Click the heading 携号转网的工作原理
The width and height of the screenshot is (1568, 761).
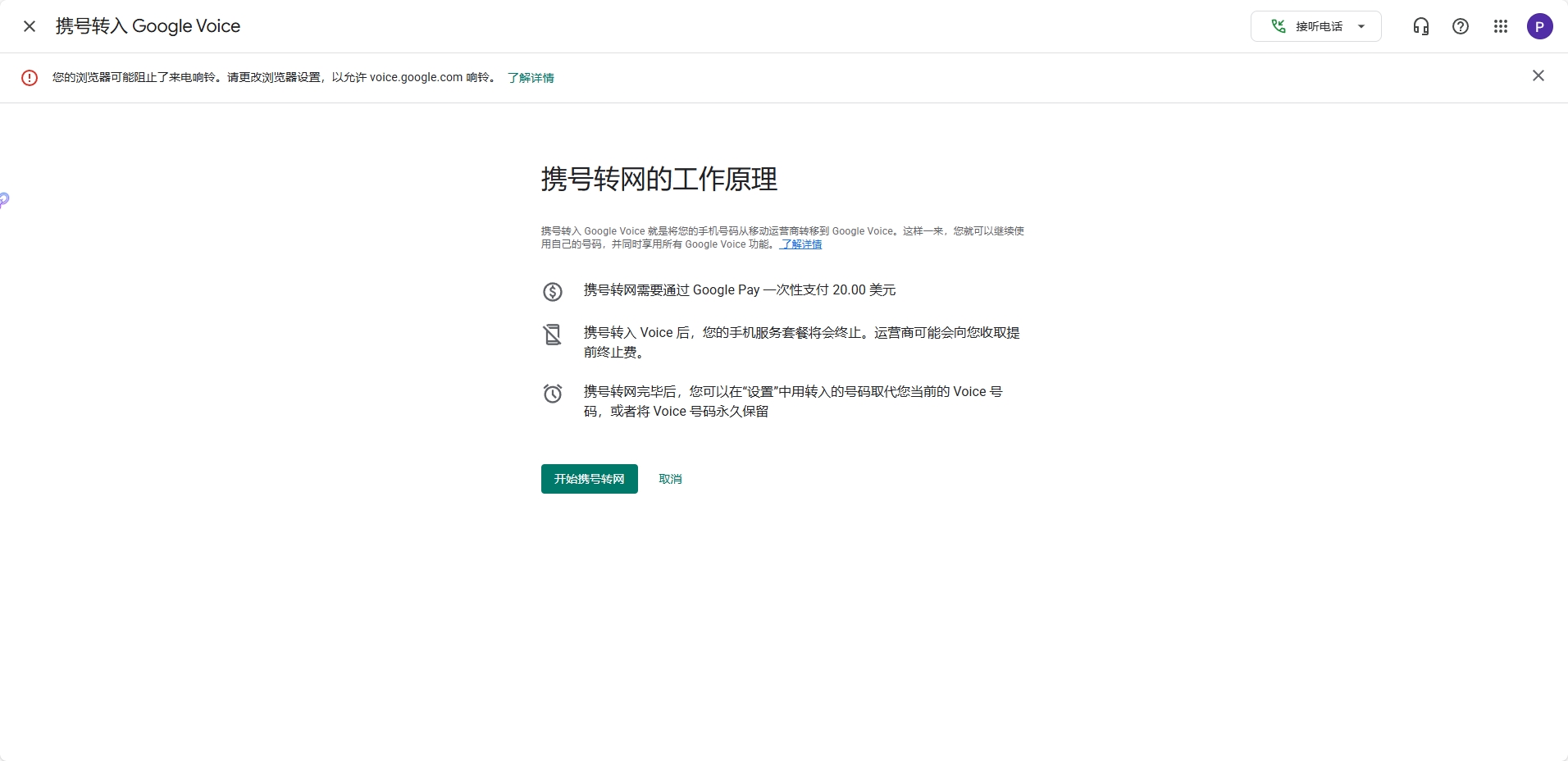click(x=659, y=179)
